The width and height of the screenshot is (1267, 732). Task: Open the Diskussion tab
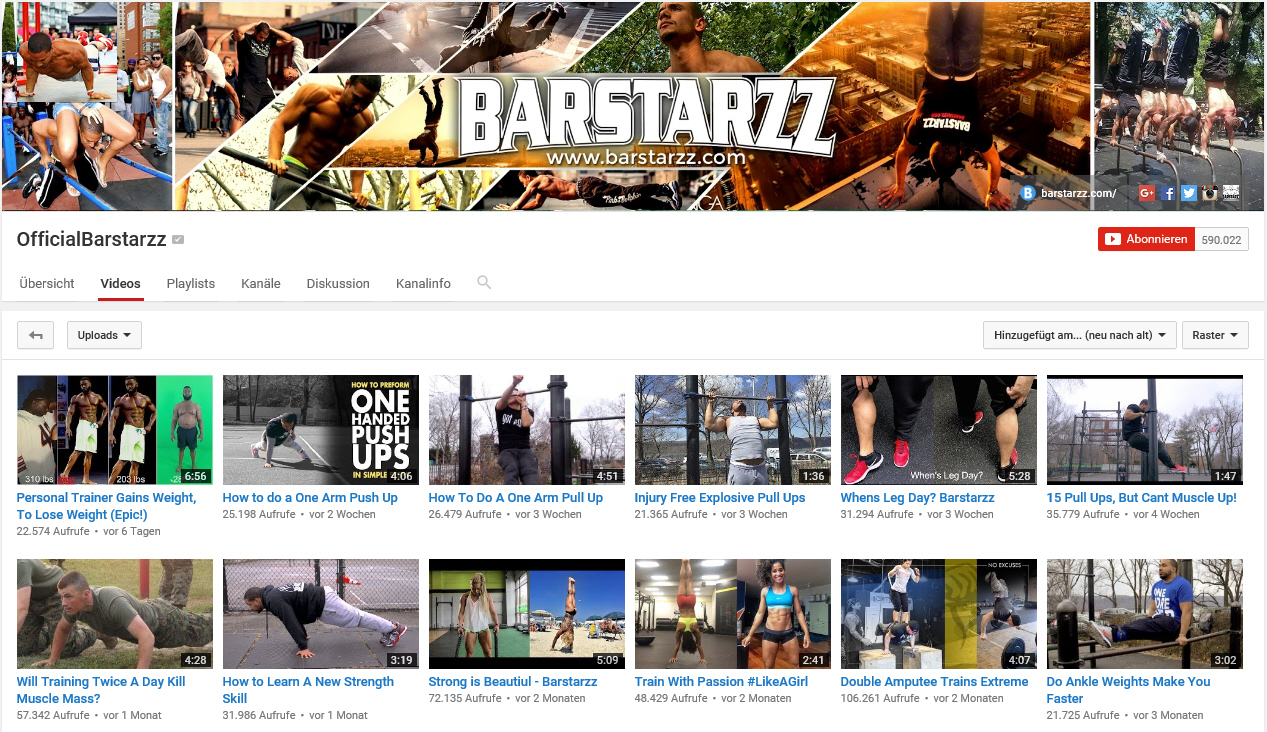point(338,283)
